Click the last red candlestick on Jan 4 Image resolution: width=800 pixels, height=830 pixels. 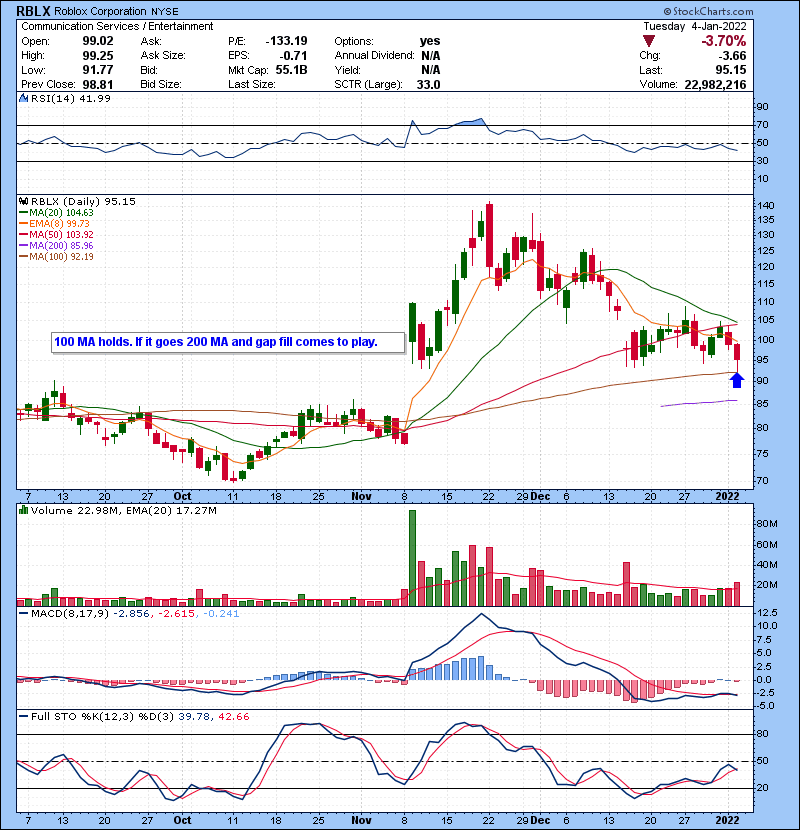736,351
